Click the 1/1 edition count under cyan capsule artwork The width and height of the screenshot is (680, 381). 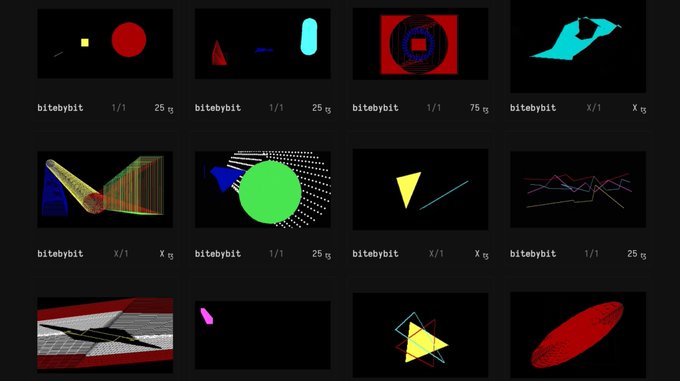click(x=276, y=107)
